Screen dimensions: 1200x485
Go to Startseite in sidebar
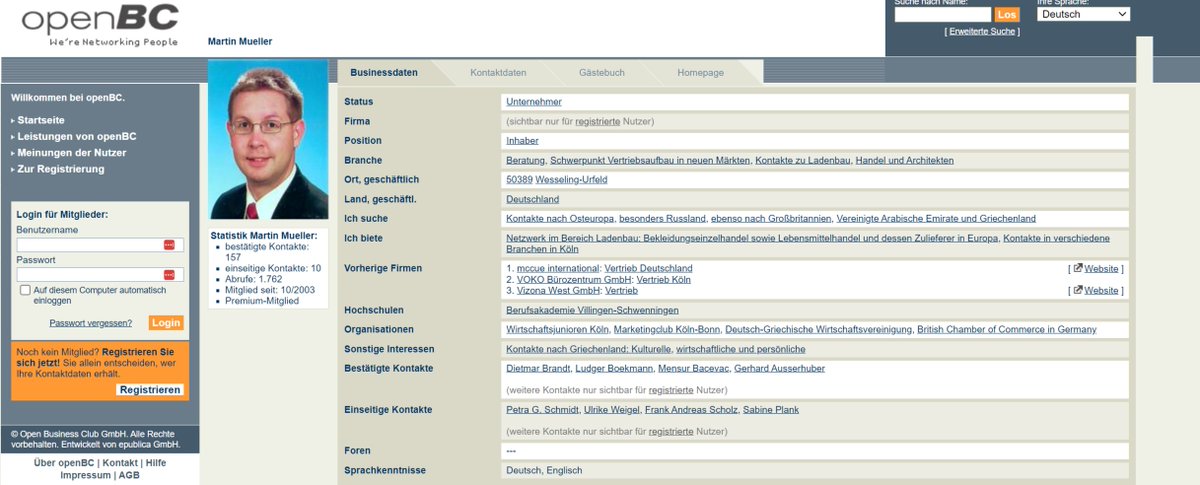(41, 120)
